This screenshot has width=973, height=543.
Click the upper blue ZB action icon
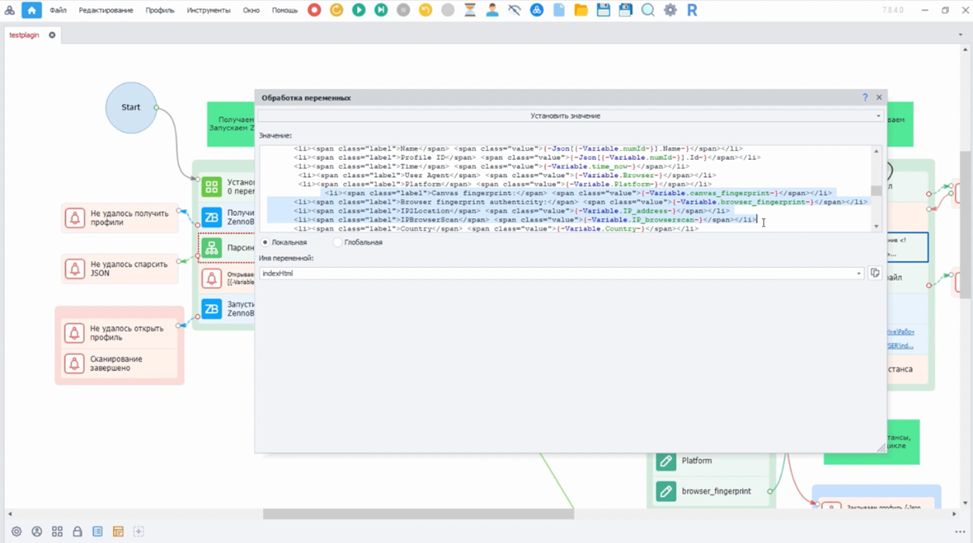coord(212,217)
